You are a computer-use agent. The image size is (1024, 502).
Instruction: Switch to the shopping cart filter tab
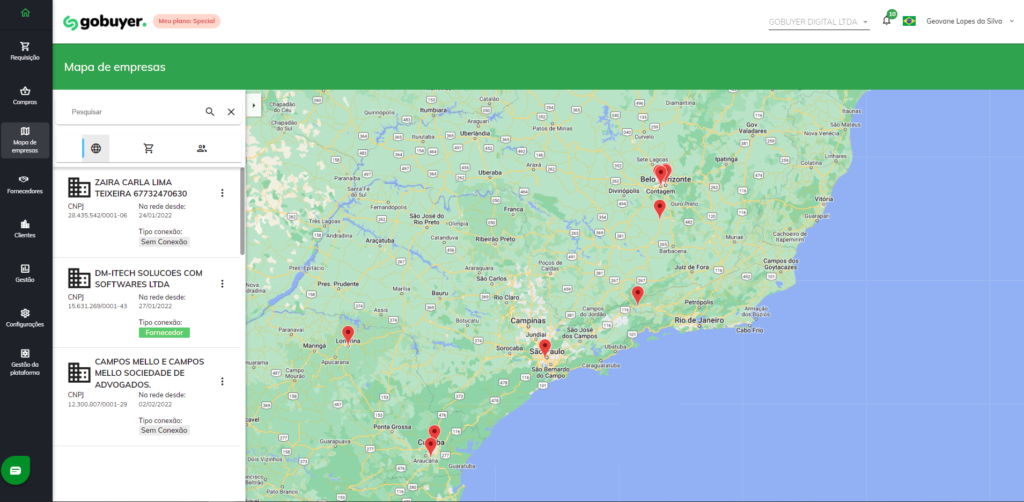click(x=149, y=149)
